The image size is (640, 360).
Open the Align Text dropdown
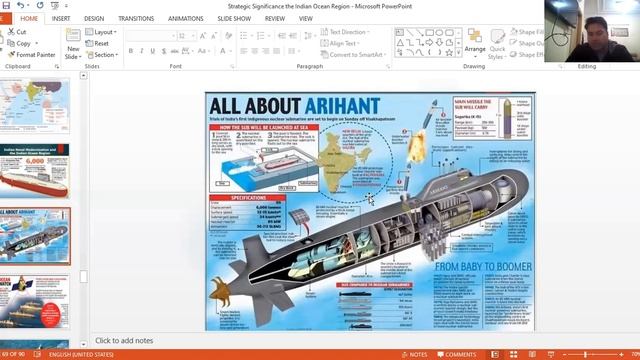tap(340, 43)
